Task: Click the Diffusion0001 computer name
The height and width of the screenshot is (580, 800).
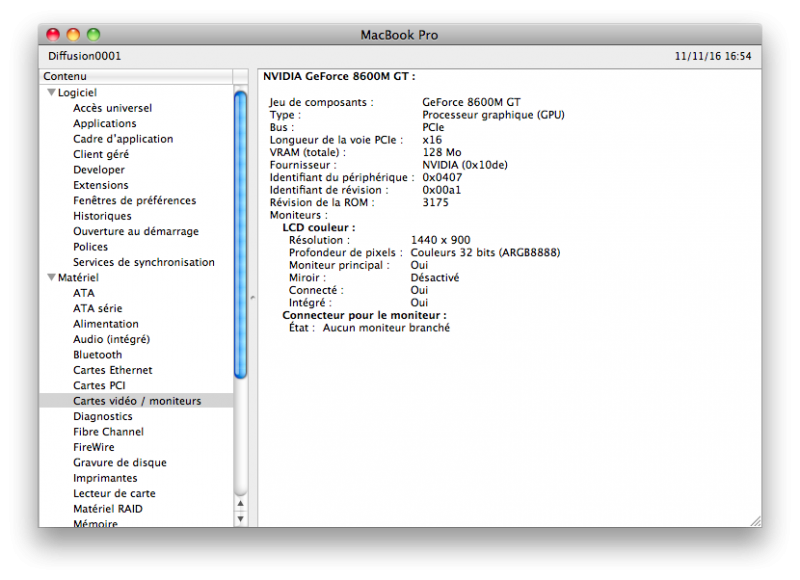Action: point(85,56)
